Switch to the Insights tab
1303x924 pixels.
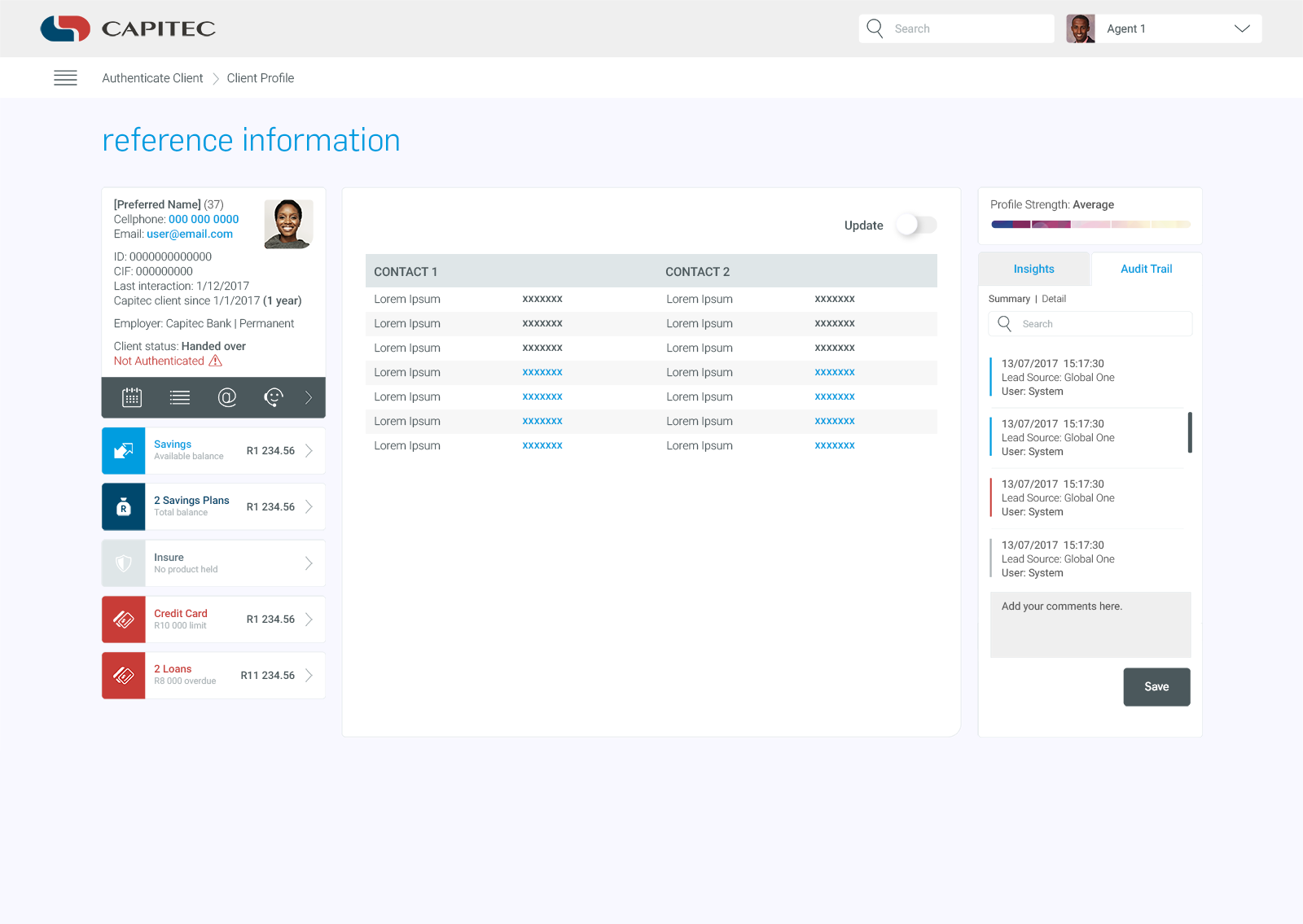tap(1033, 269)
